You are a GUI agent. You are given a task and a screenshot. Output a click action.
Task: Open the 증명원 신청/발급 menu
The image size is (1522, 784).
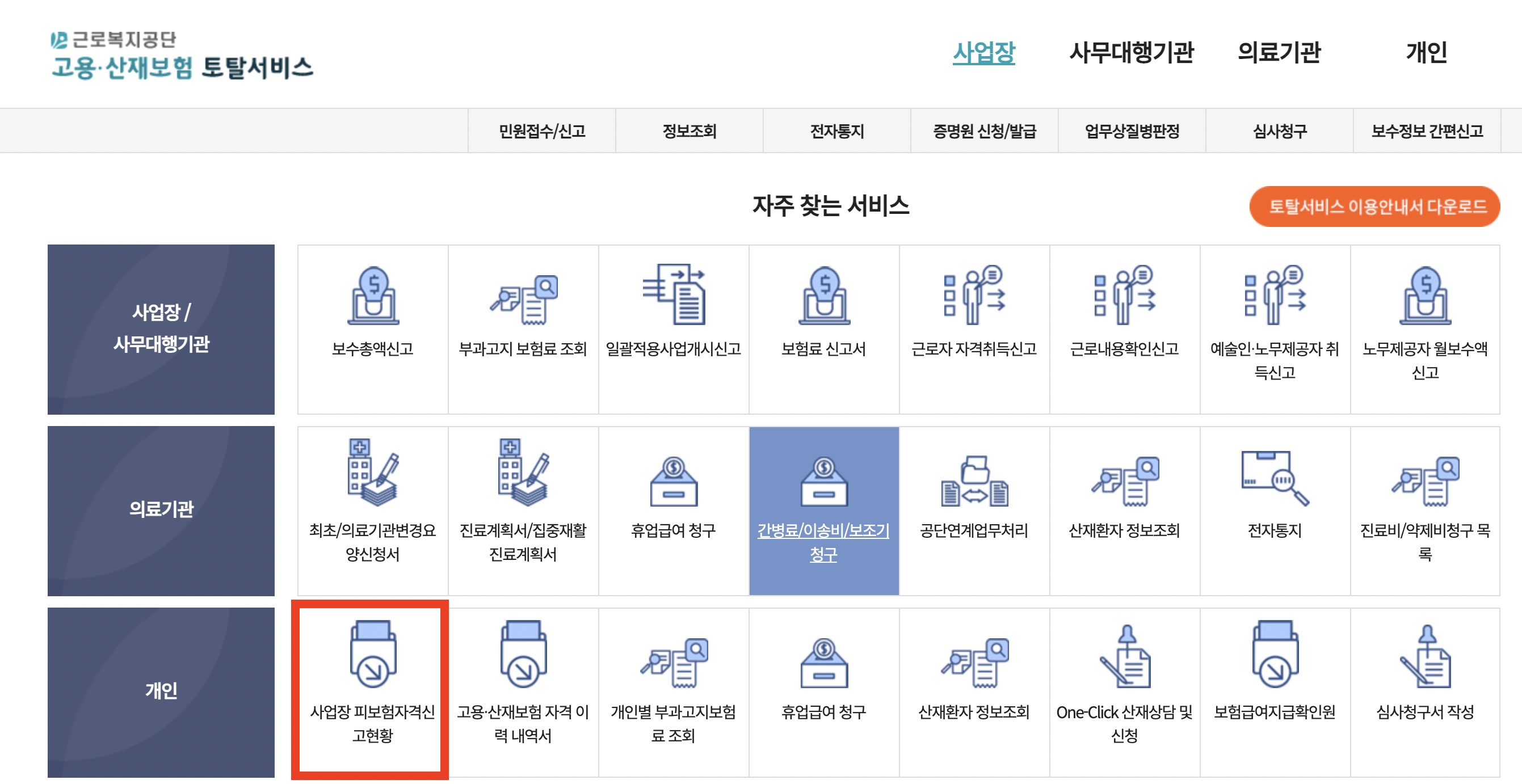tap(984, 131)
